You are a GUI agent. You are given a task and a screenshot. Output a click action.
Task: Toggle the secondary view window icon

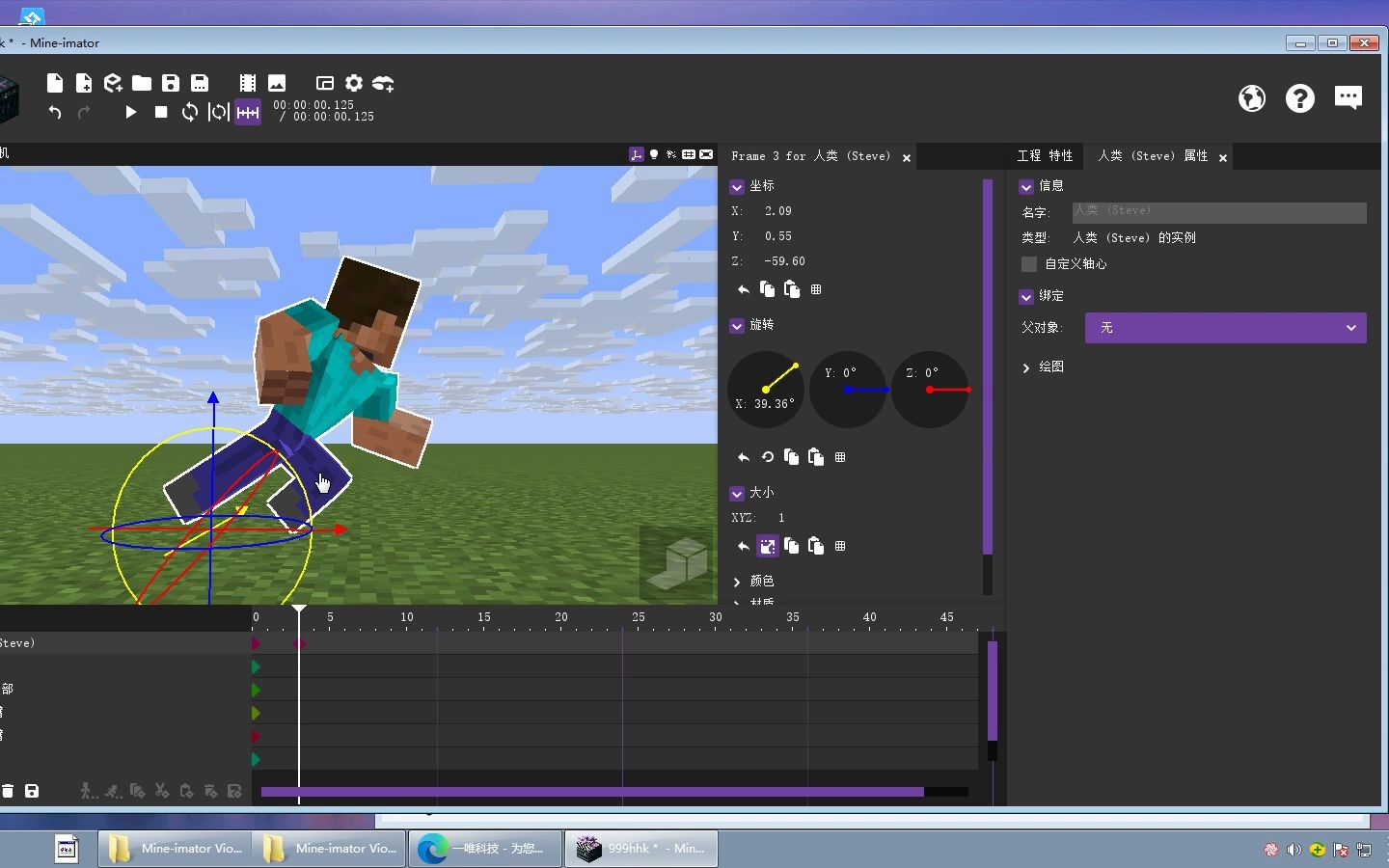tap(325, 83)
